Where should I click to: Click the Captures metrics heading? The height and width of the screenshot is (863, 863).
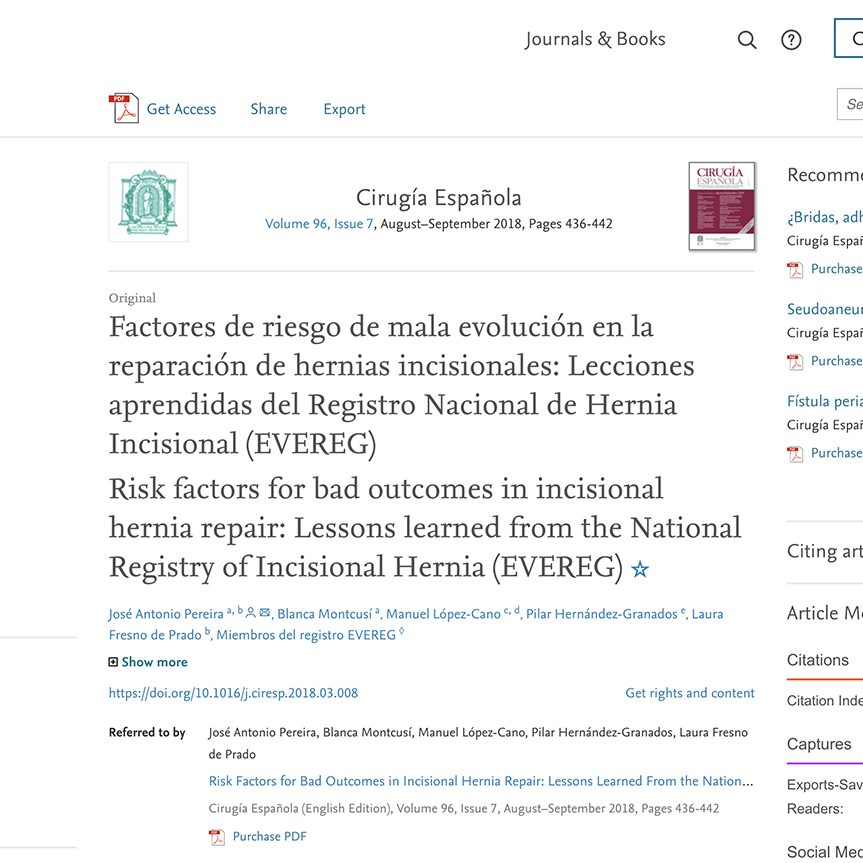819,744
